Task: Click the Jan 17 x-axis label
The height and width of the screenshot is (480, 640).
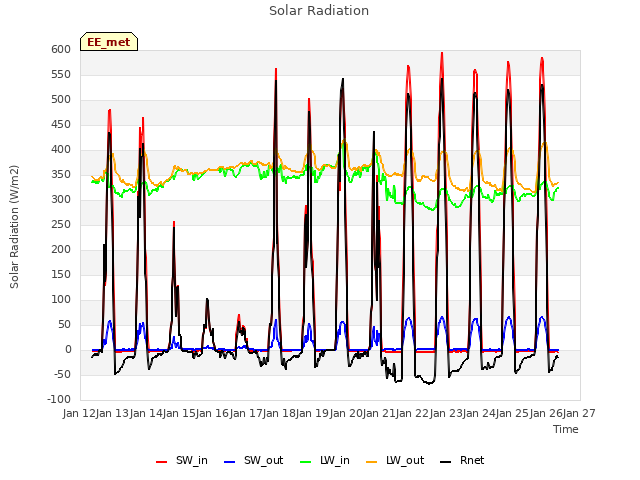Action: [246, 413]
